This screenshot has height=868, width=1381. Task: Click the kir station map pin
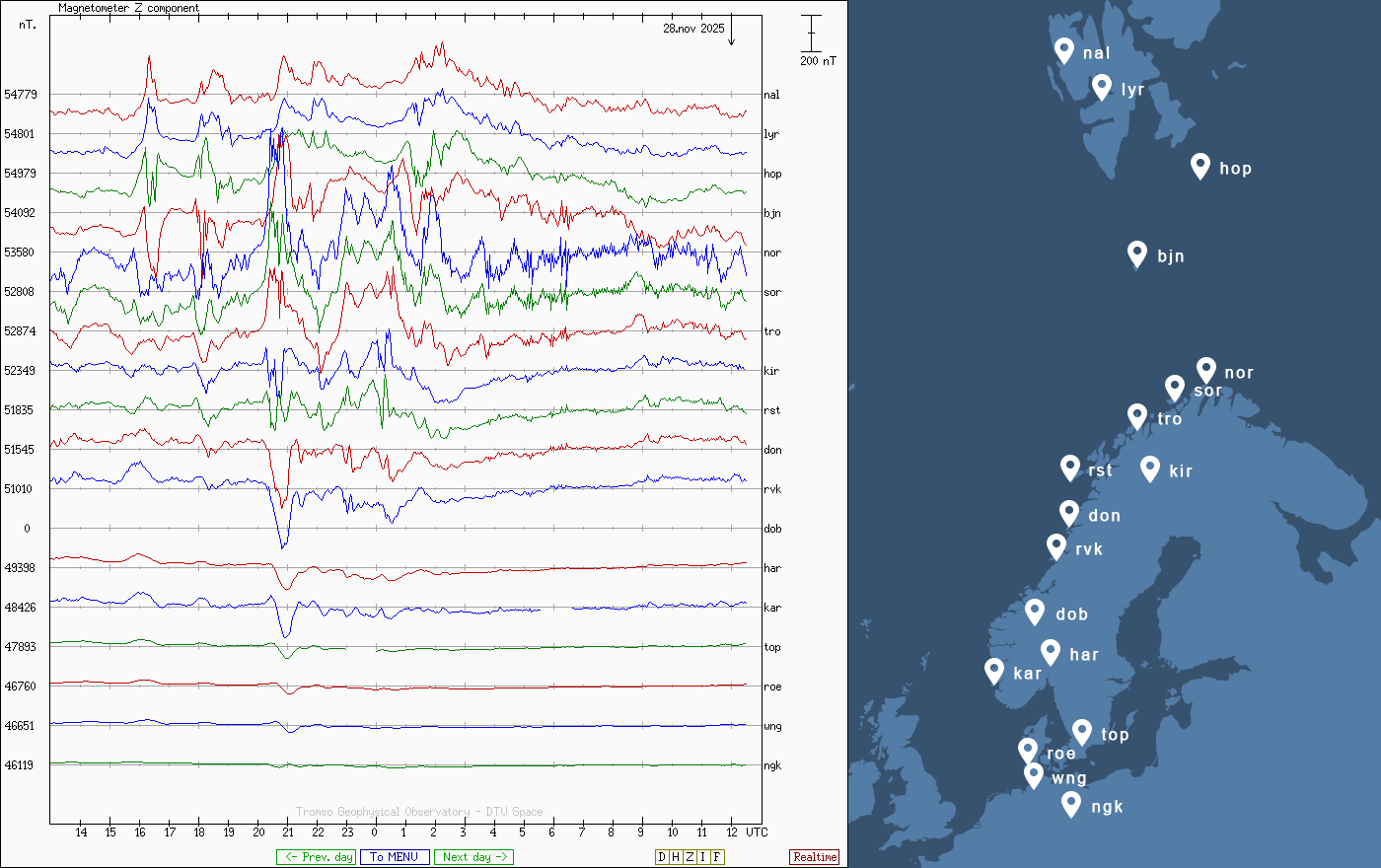[1149, 469]
